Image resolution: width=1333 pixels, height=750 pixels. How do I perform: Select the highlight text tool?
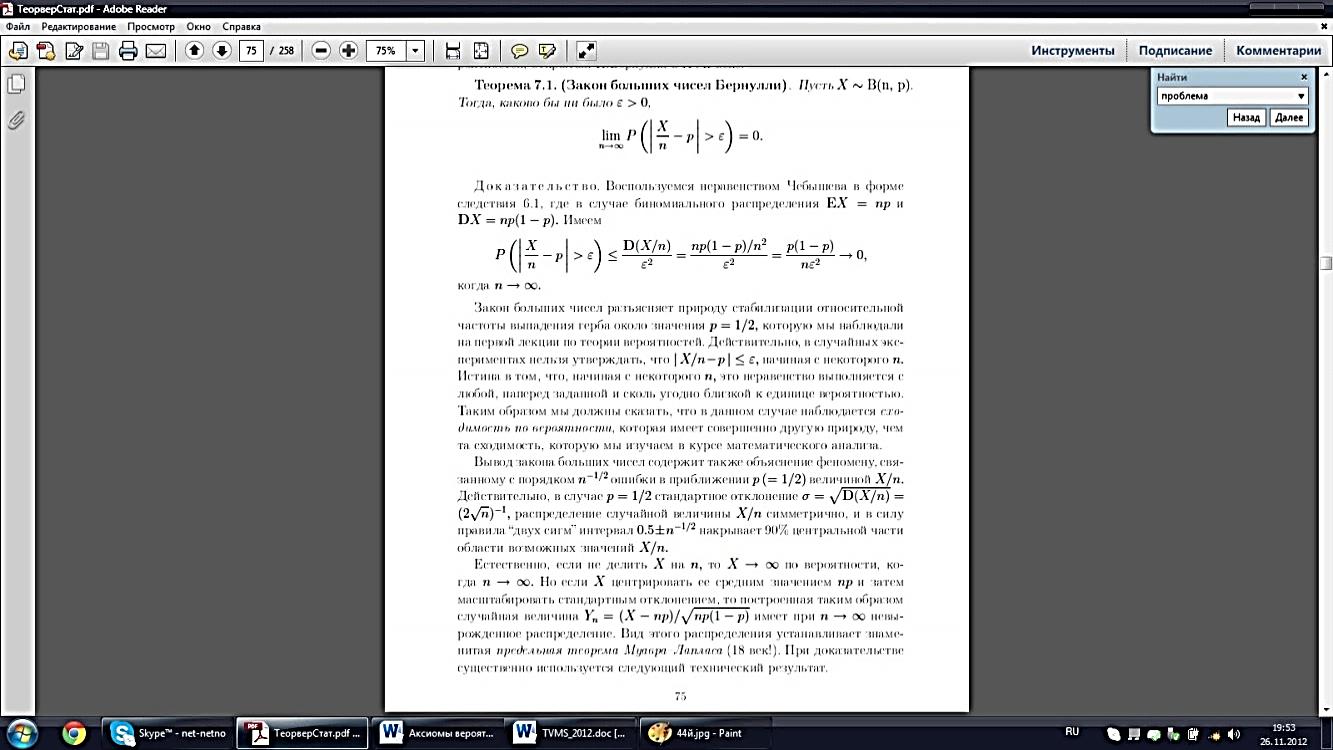tap(547, 50)
